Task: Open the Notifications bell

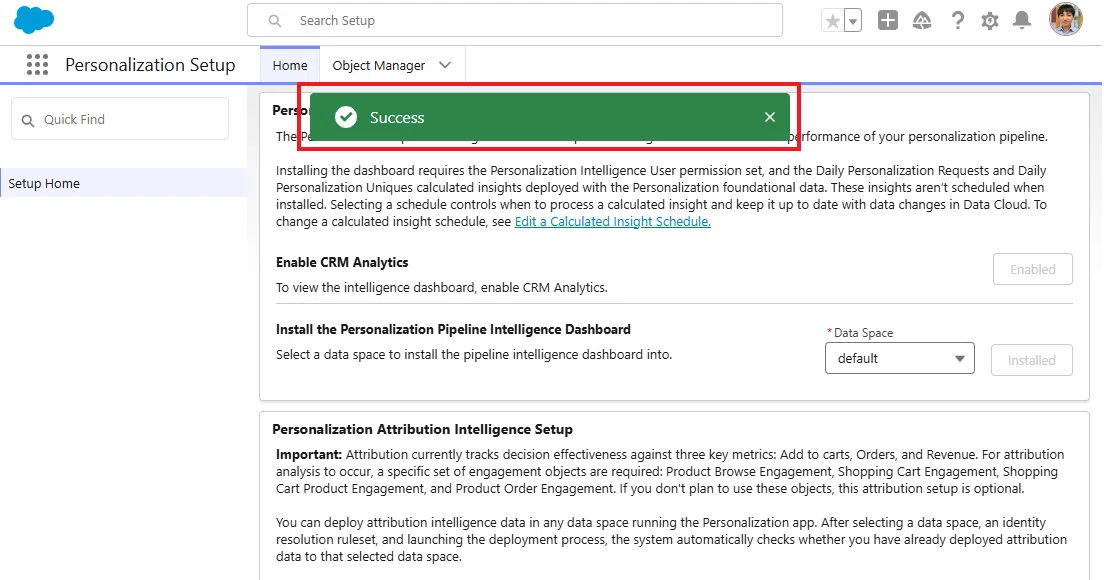Action: [1022, 20]
